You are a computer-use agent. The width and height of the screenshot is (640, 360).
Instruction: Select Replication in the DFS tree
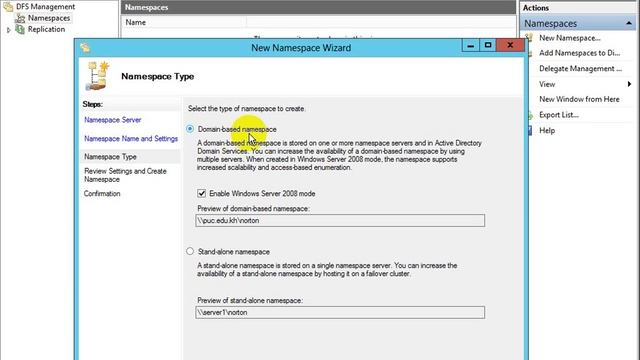[46, 29]
